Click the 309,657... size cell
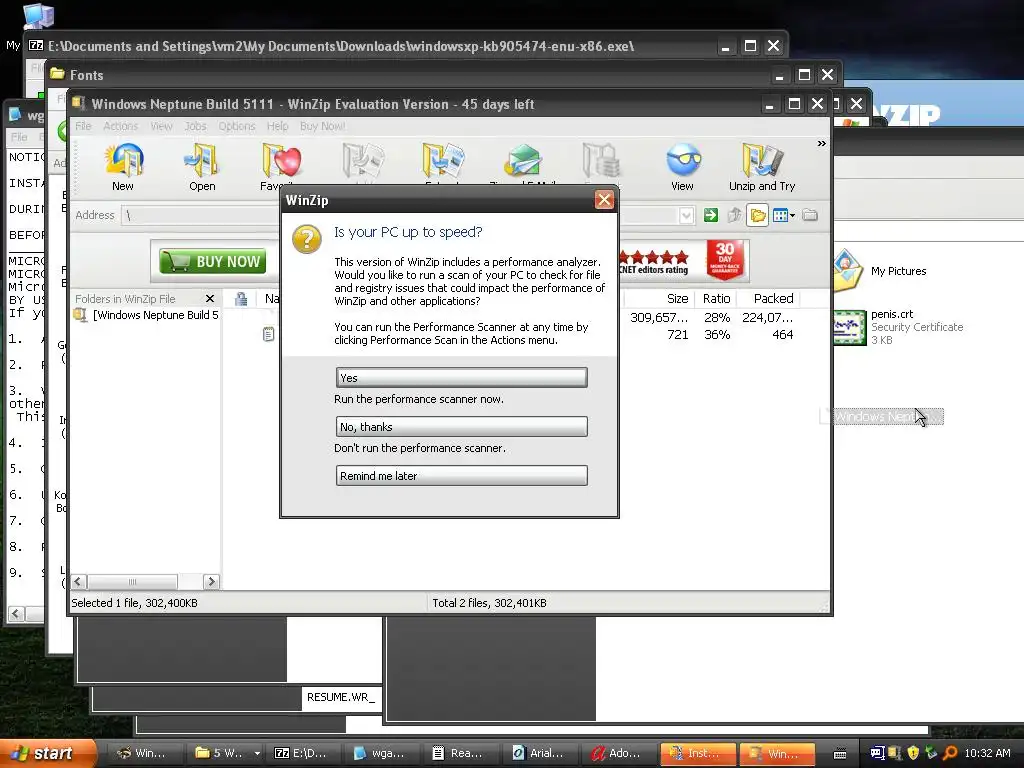 pos(658,318)
